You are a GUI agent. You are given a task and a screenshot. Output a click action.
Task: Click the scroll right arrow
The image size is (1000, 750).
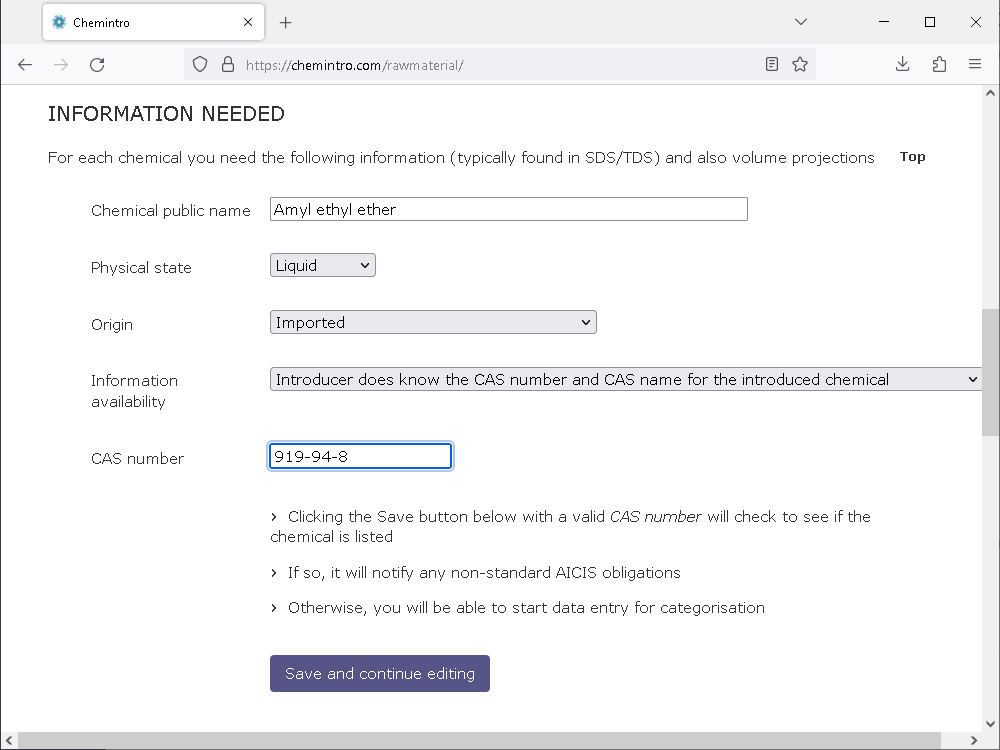tap(973, 740)
